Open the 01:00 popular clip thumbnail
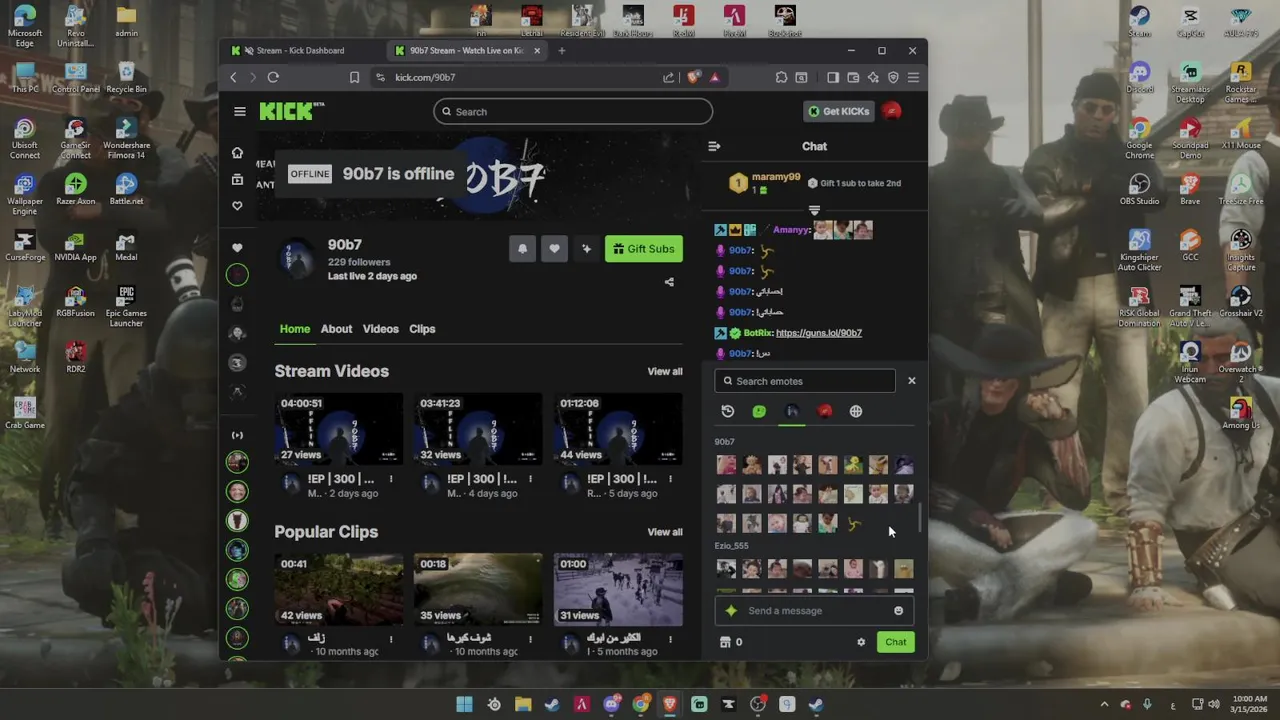The width and height of the screenshot is (1280, 720). [x=618, y=589]
